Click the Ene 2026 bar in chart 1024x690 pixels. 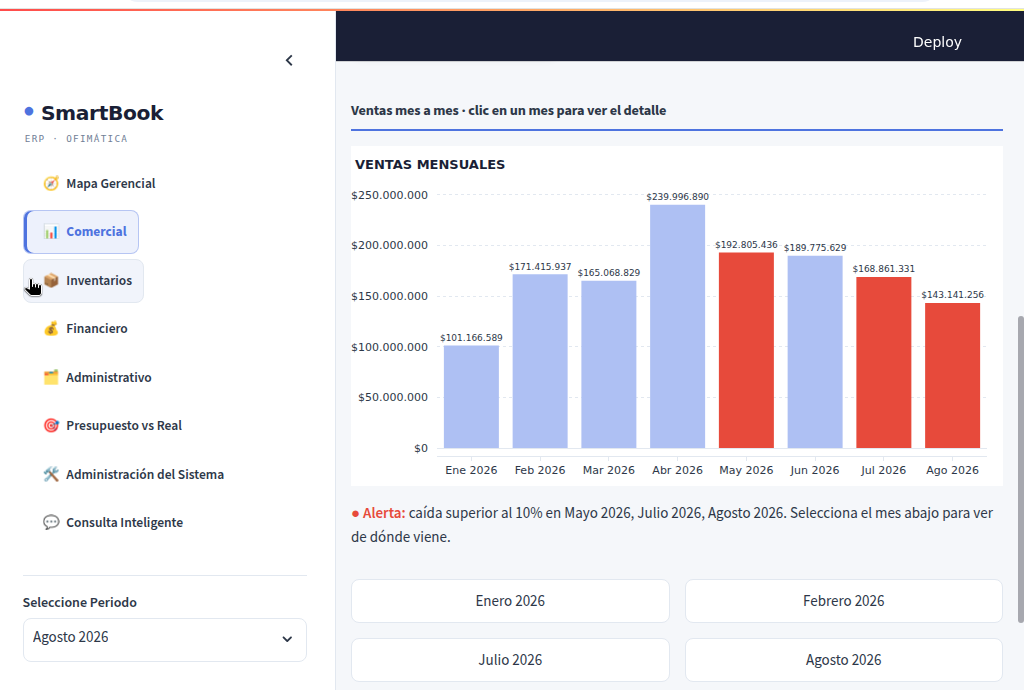472,397
